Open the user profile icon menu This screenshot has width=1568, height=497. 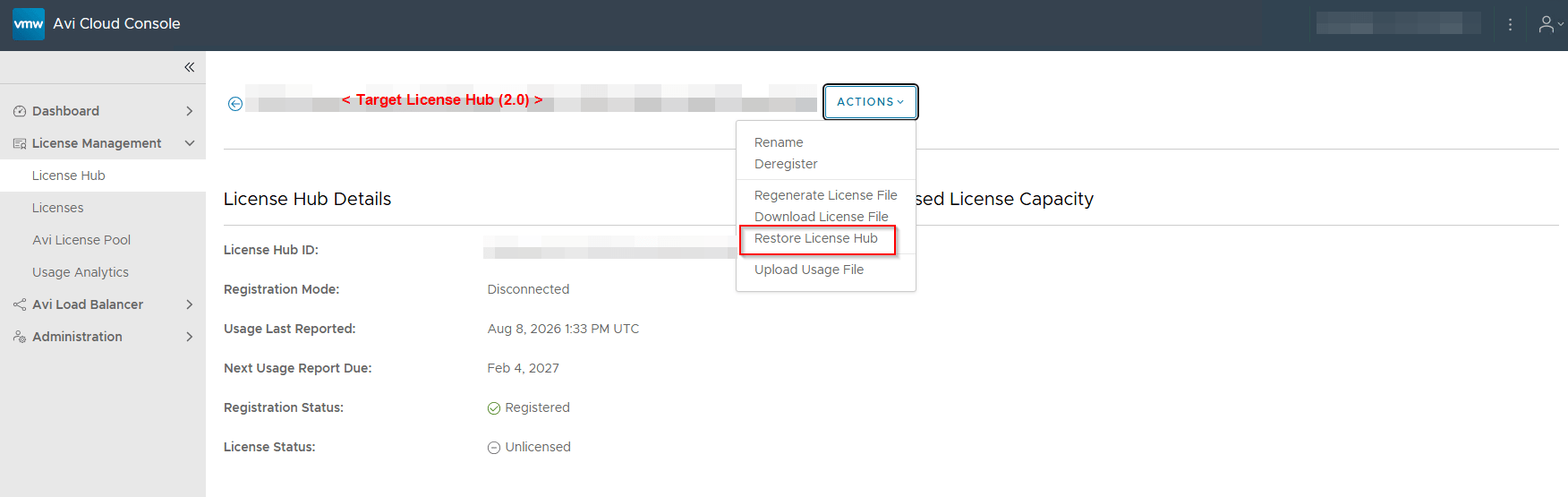coord(1551,25)
